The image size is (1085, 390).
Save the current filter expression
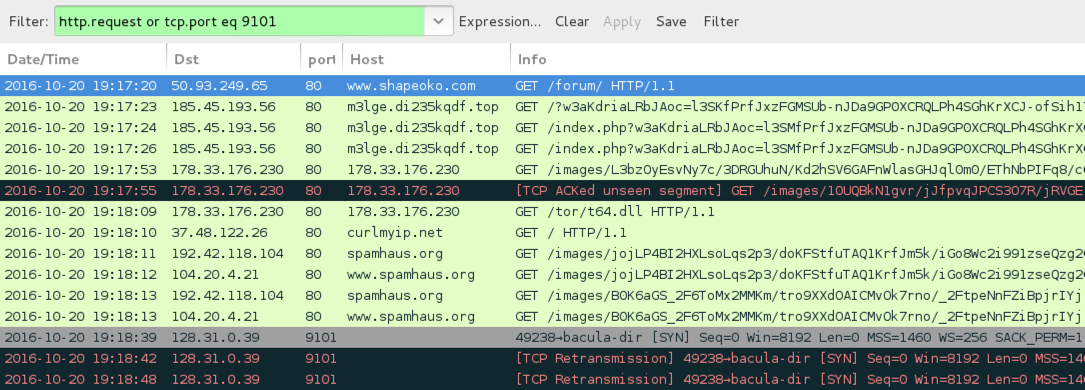point(671,21)
